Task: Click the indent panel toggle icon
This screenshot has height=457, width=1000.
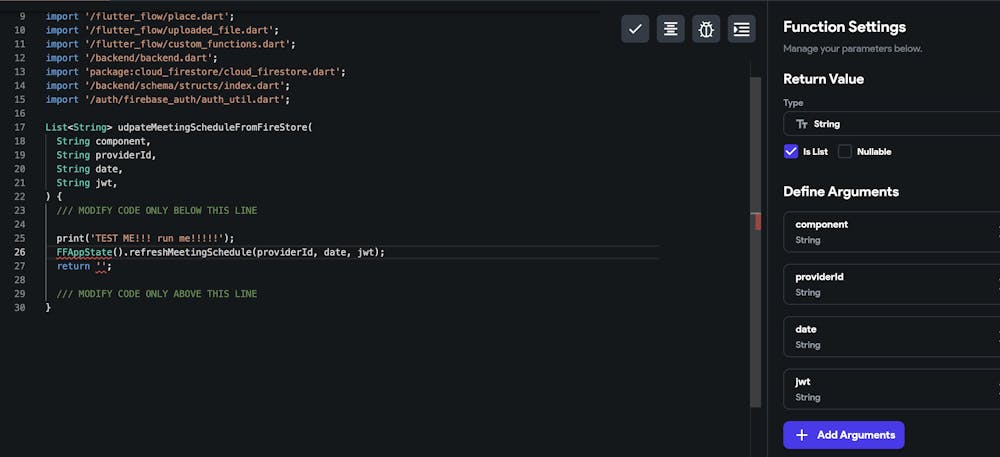Action: [741, 29]
